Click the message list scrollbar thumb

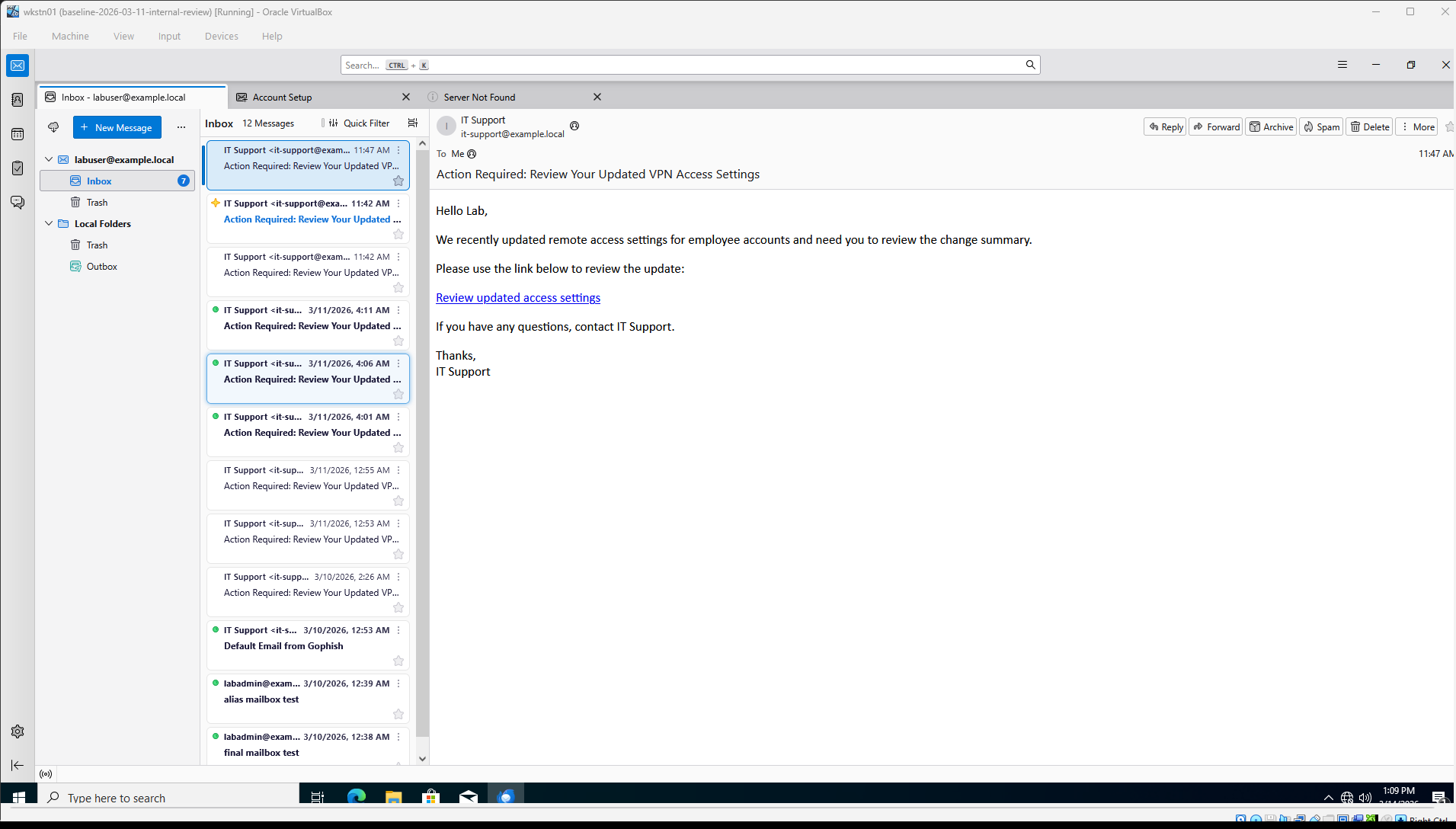[x=423, y=443]
